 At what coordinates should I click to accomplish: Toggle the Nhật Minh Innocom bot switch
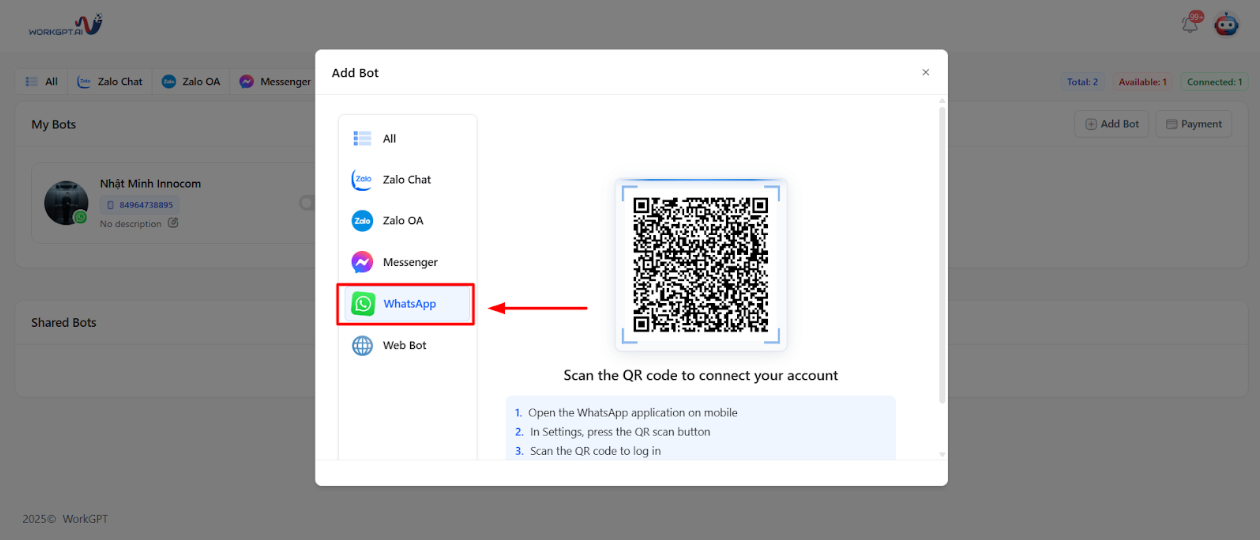pyautogui.click(x=307, y=203)
